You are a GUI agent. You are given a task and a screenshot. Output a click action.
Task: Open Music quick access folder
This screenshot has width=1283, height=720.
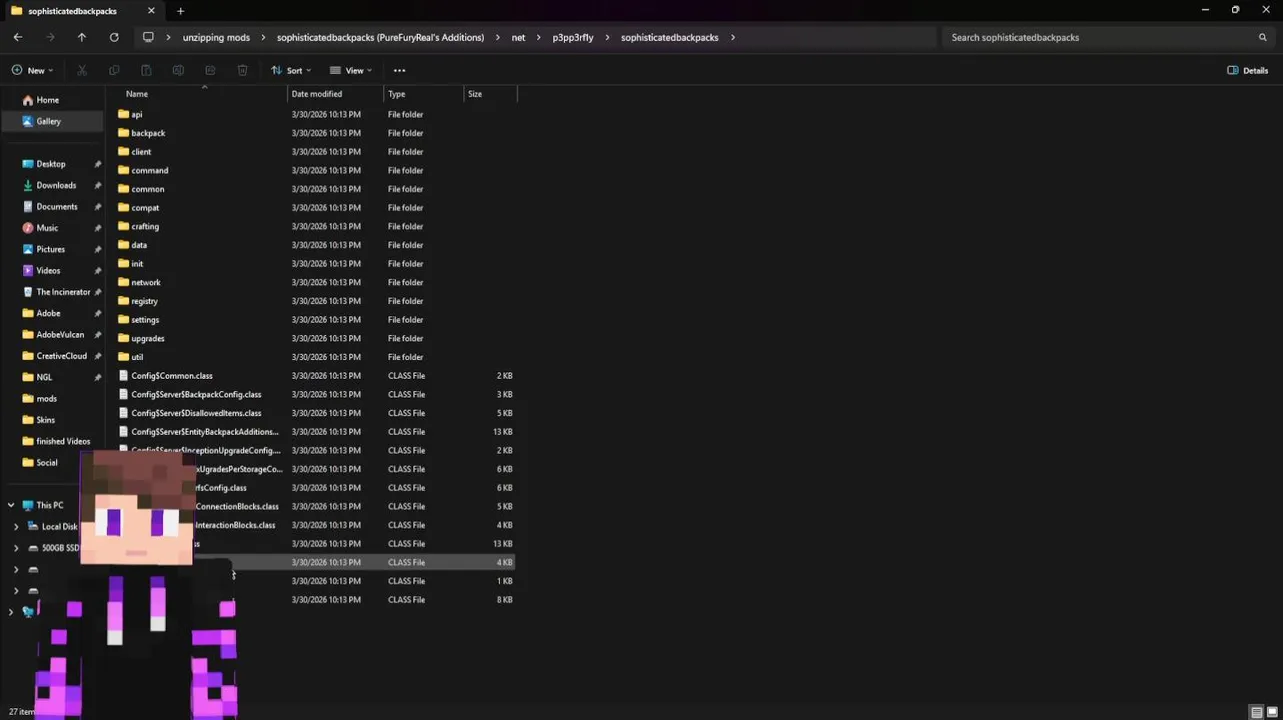tap(47, 228)
